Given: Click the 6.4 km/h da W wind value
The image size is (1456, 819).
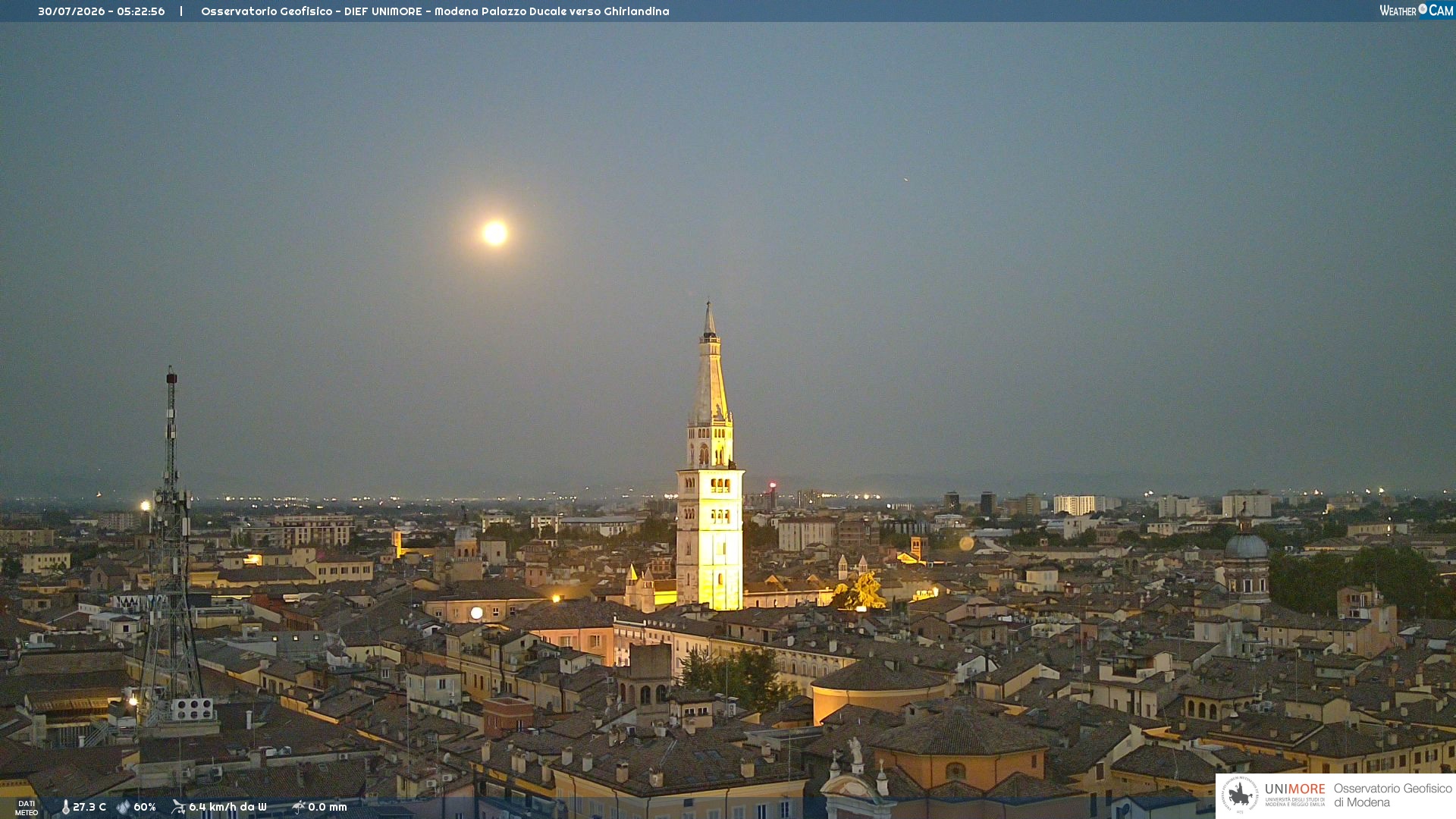Looking at the screenshot, I should (227, 808).
